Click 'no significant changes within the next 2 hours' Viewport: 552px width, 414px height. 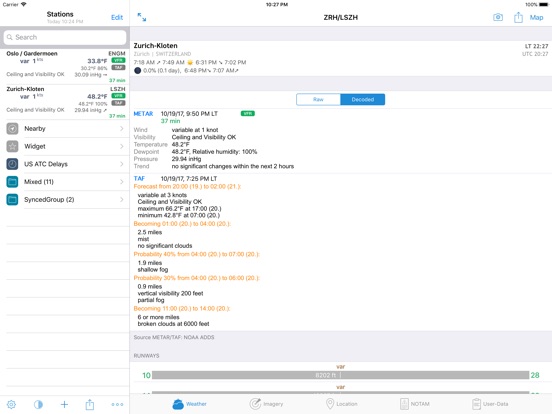[x=233, y=166]
